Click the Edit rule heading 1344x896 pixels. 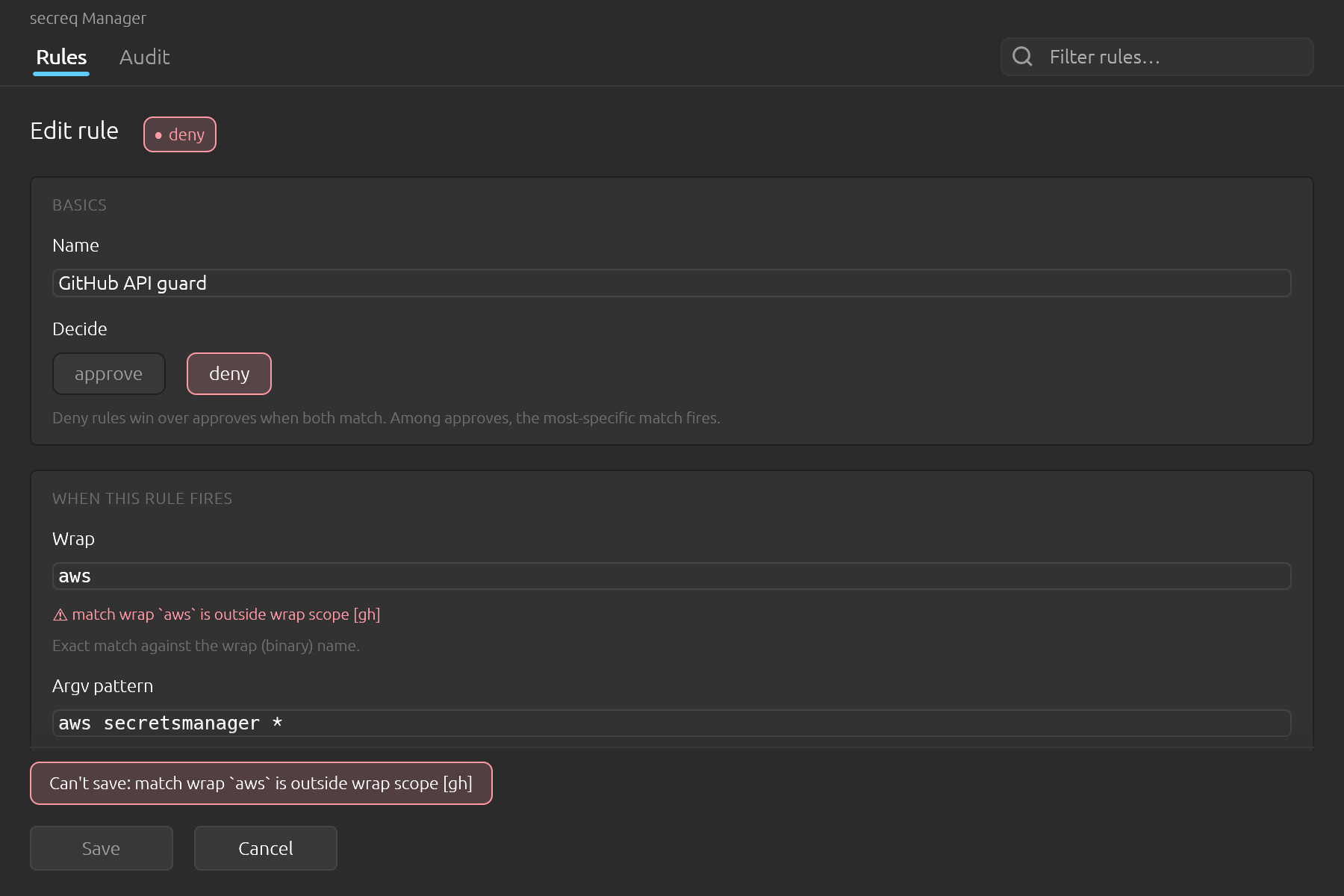[x=75, y=131]
